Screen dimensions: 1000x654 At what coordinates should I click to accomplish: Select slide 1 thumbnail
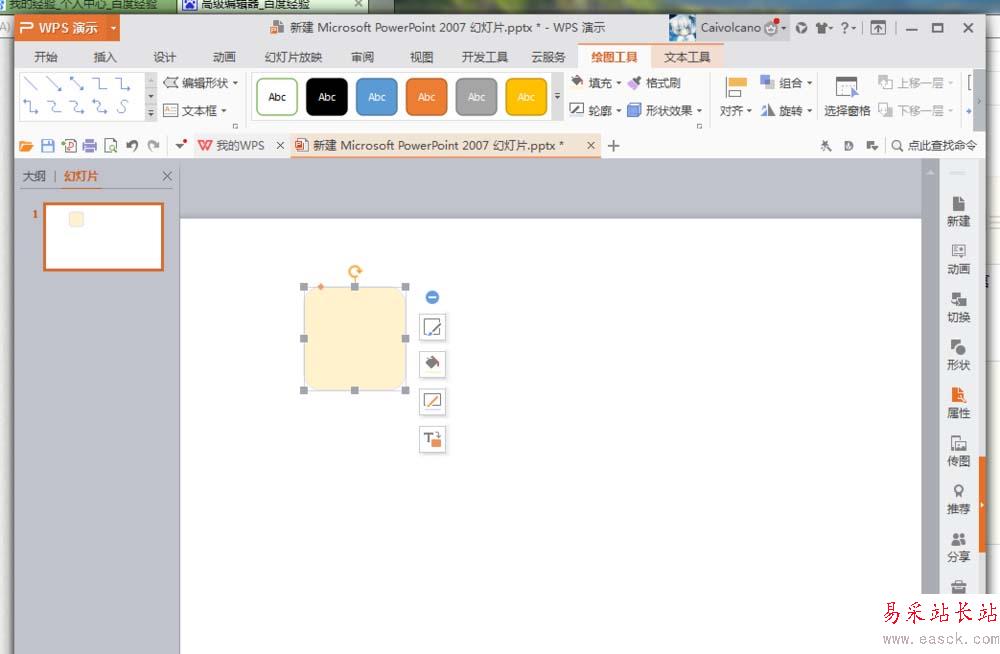pyautogui.click(x=103, y=237)
